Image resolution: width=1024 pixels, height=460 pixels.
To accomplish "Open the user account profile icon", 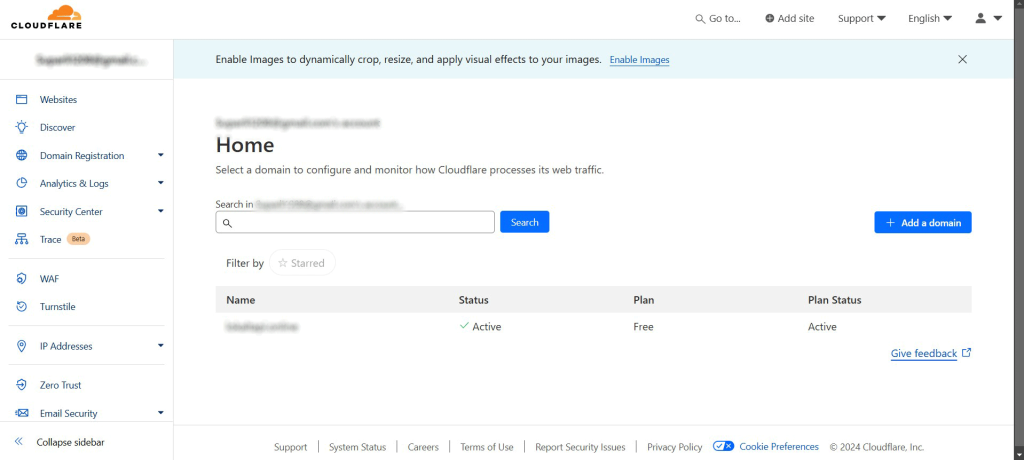I will tap(980, 18).
